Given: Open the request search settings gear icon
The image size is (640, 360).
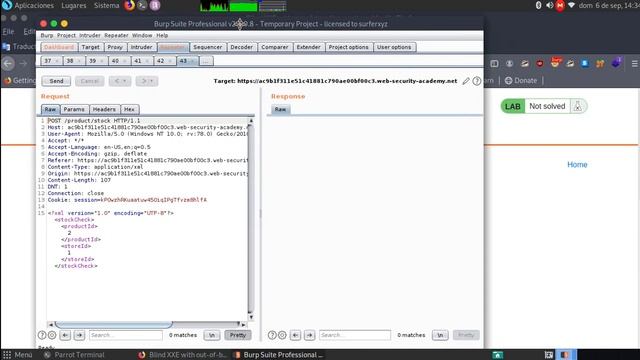Looking at the screenshot, I should [x=52, y=335].
